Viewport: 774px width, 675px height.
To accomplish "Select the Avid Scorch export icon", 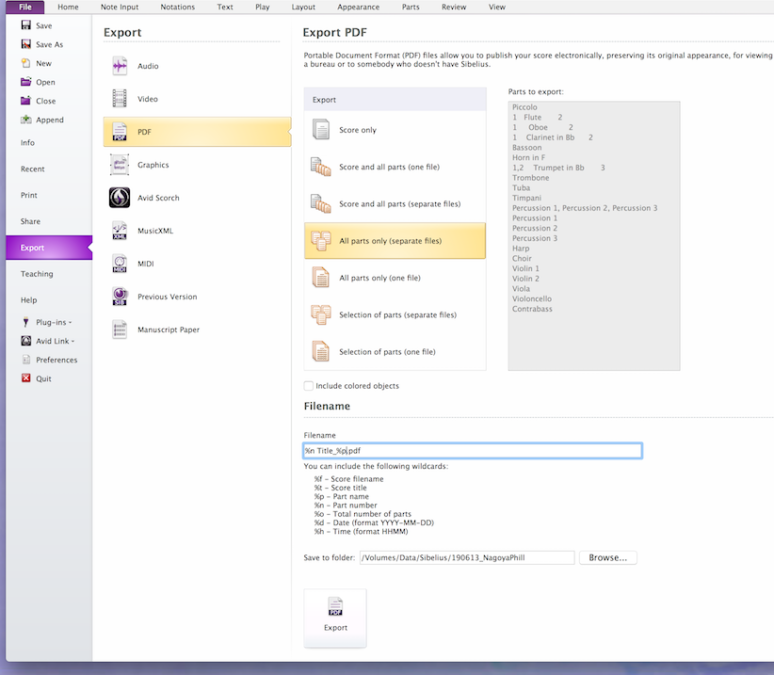I will click(119, 198).
